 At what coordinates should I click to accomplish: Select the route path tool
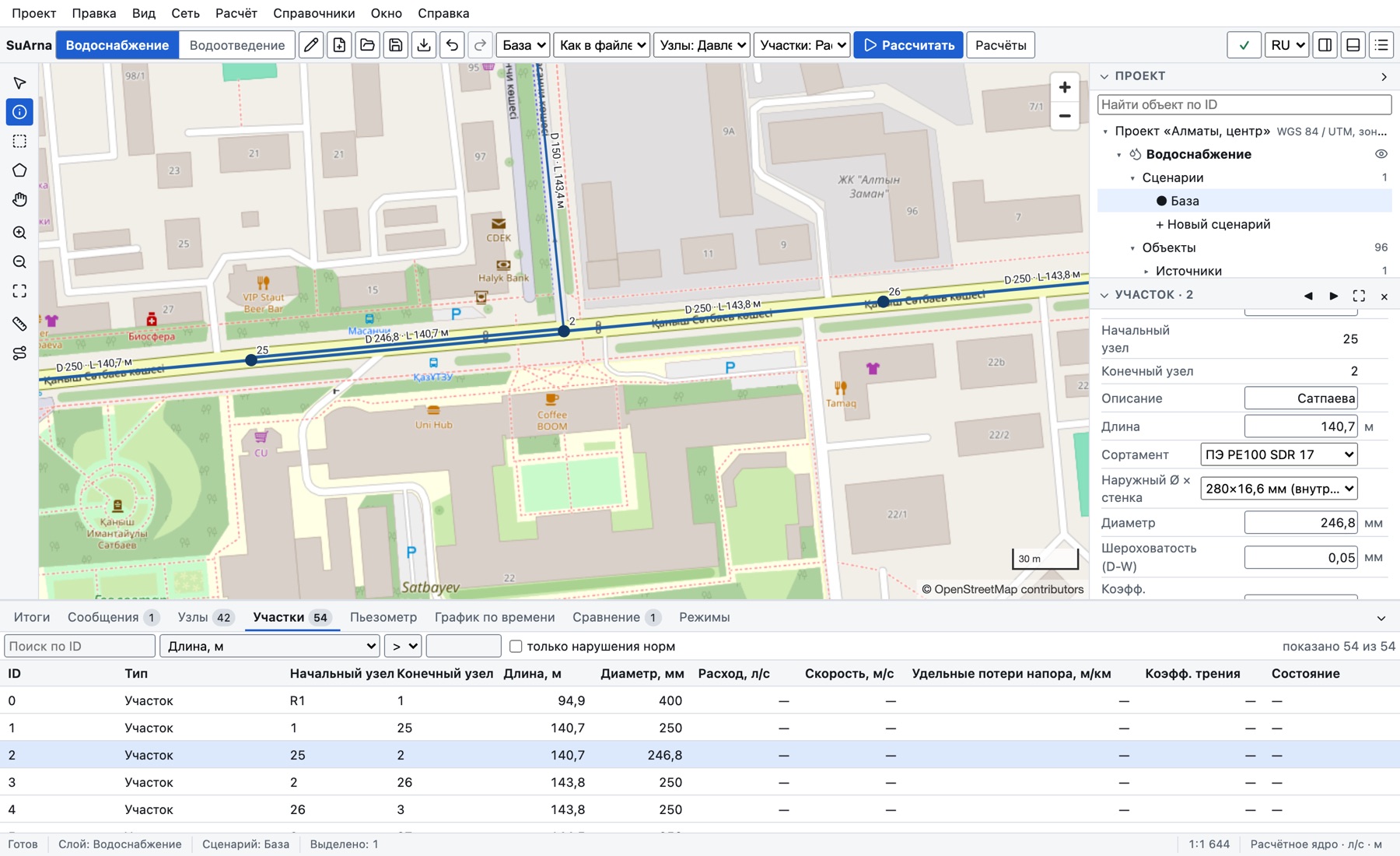pyautogui.click(x=19, y=353)
